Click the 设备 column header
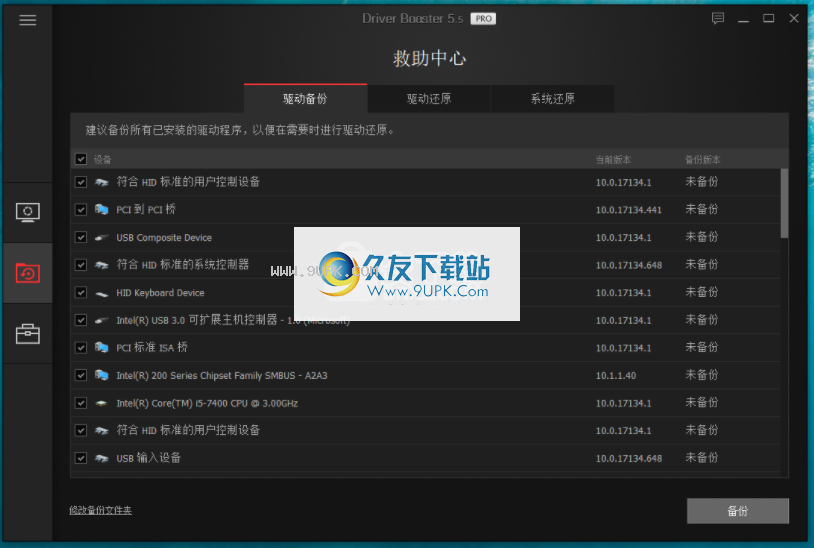The height and width of the screenshot is (548, 814). tap(102, 159)
